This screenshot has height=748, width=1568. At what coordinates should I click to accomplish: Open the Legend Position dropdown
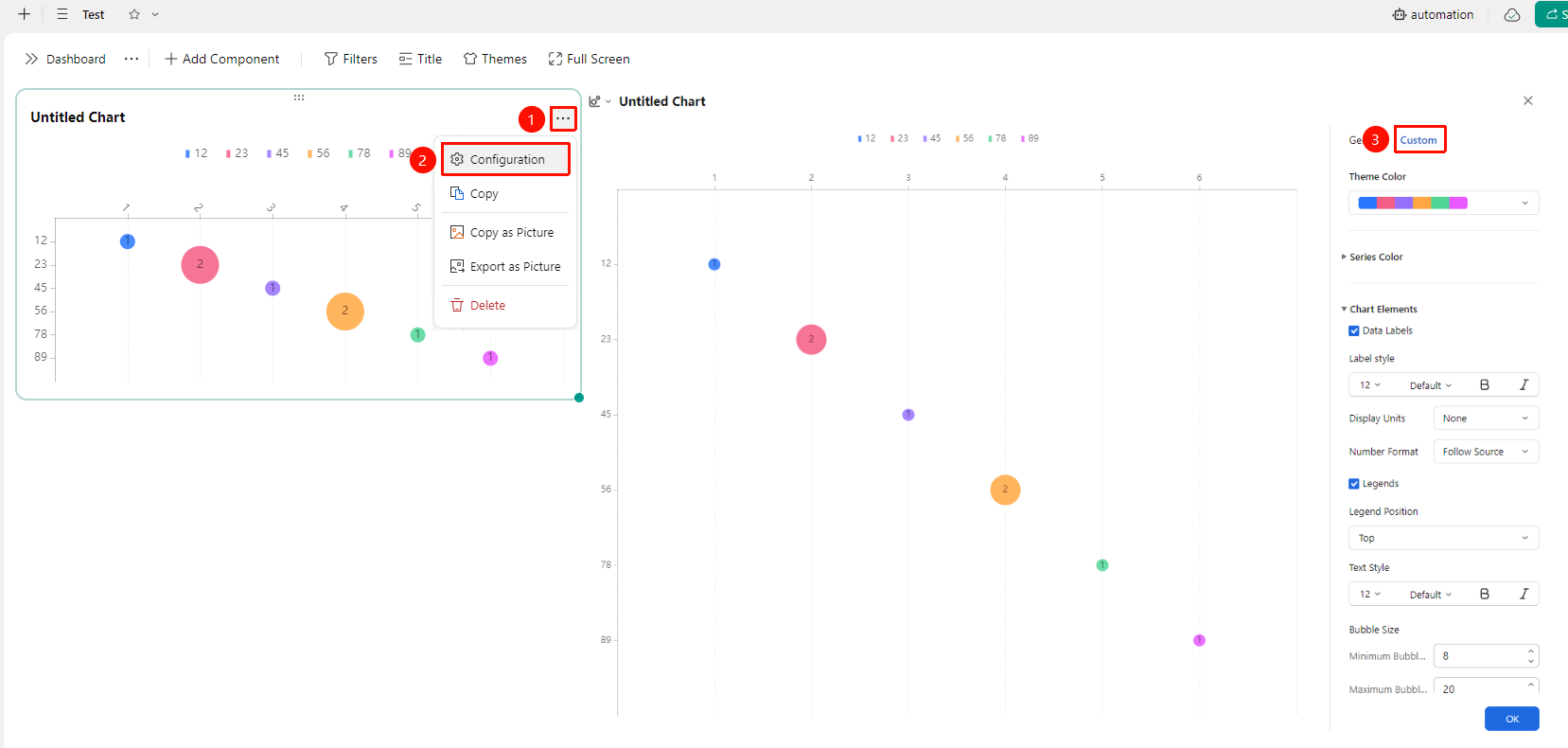point(1443,538)
